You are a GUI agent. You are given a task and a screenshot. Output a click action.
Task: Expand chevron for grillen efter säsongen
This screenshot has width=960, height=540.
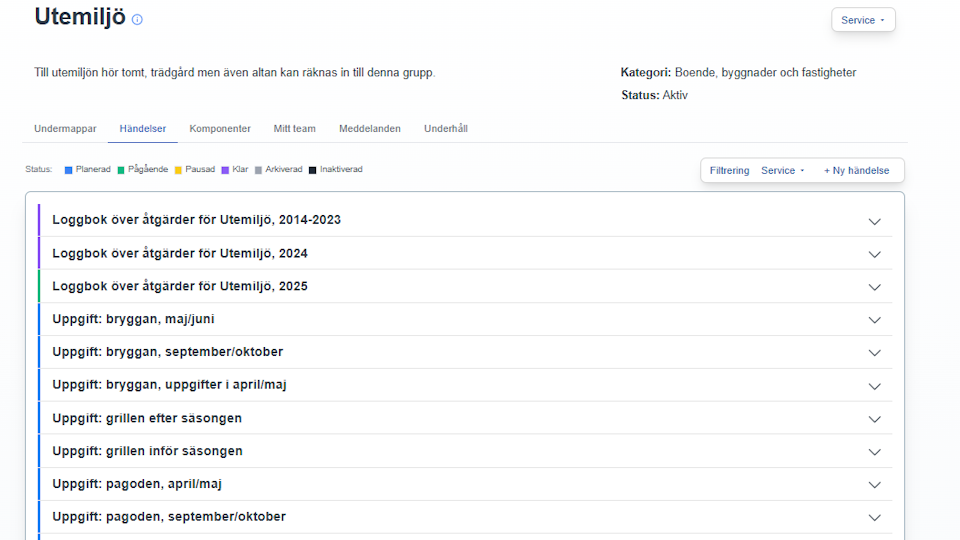pos(874,419)
